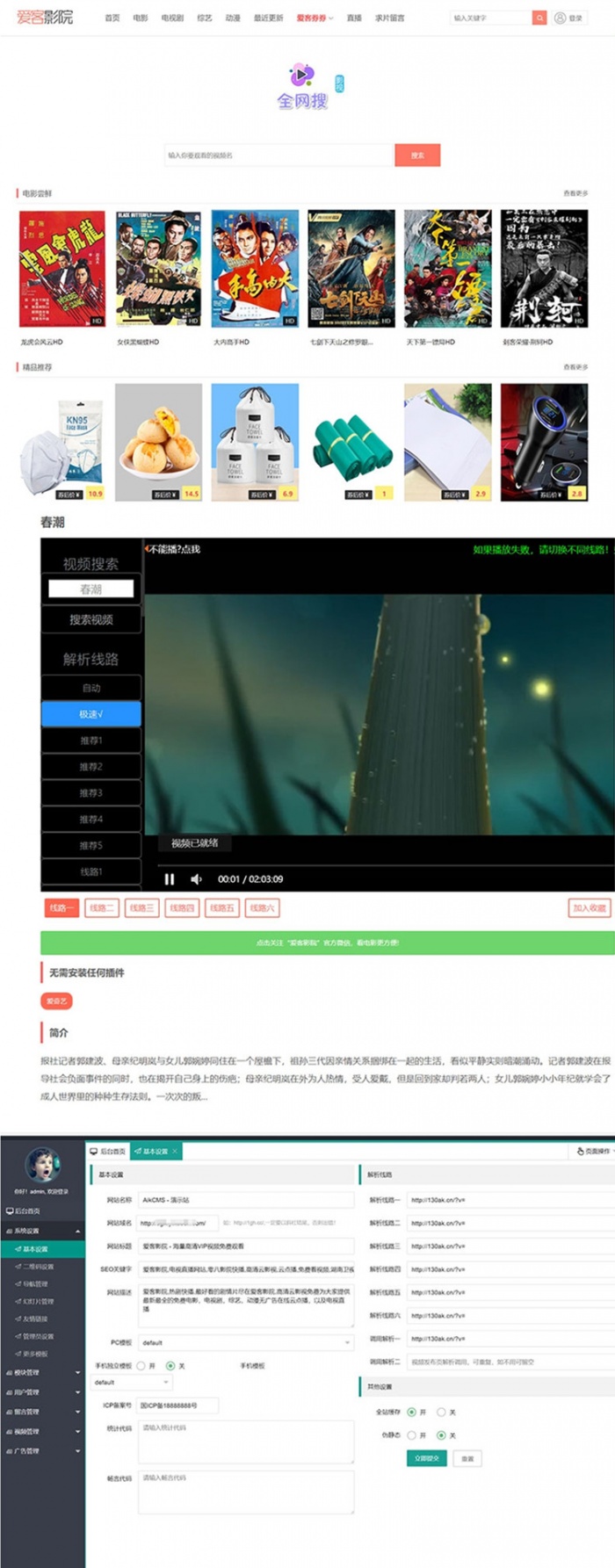Go to 电视剧 in the top menu
Image resolution: width=615 pixels, height=1568 pixels.
coord(172,18)
